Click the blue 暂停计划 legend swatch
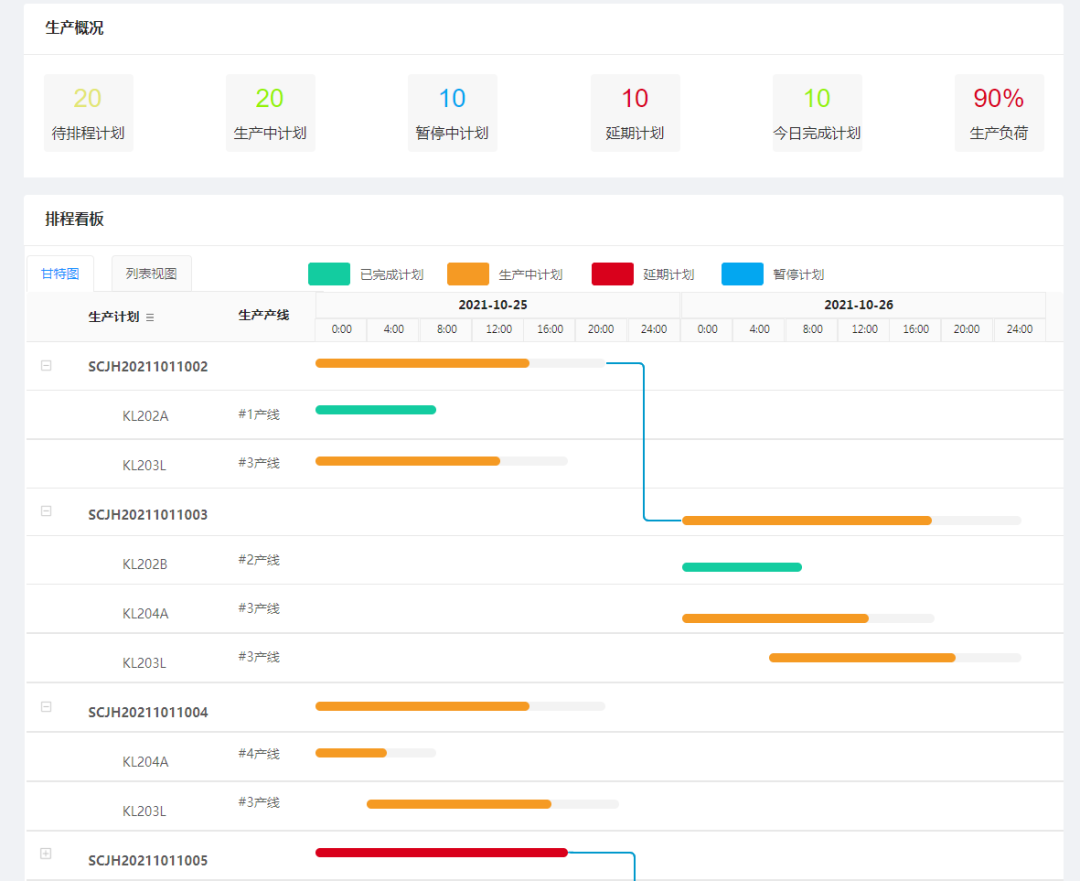Image resolution: width=1080 pixels, height=881 pixels. coord(742,274)
